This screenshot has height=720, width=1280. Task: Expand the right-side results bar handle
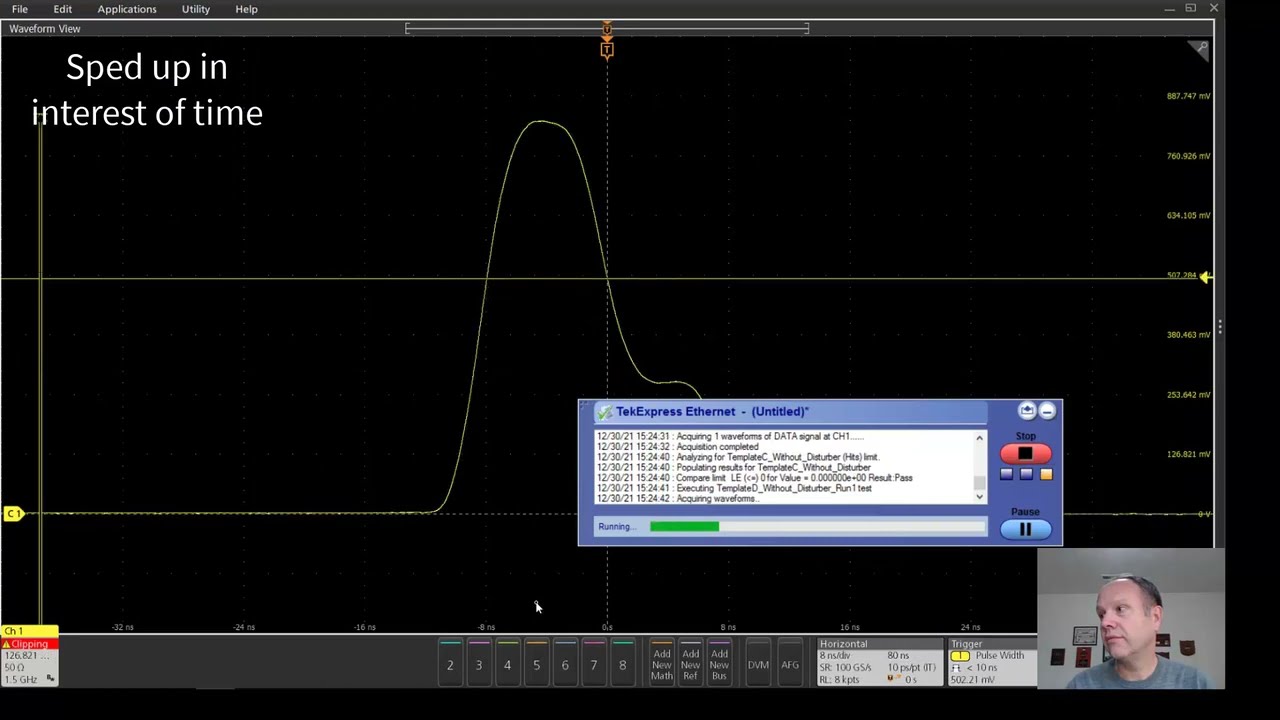click(x=1220, y=327)
